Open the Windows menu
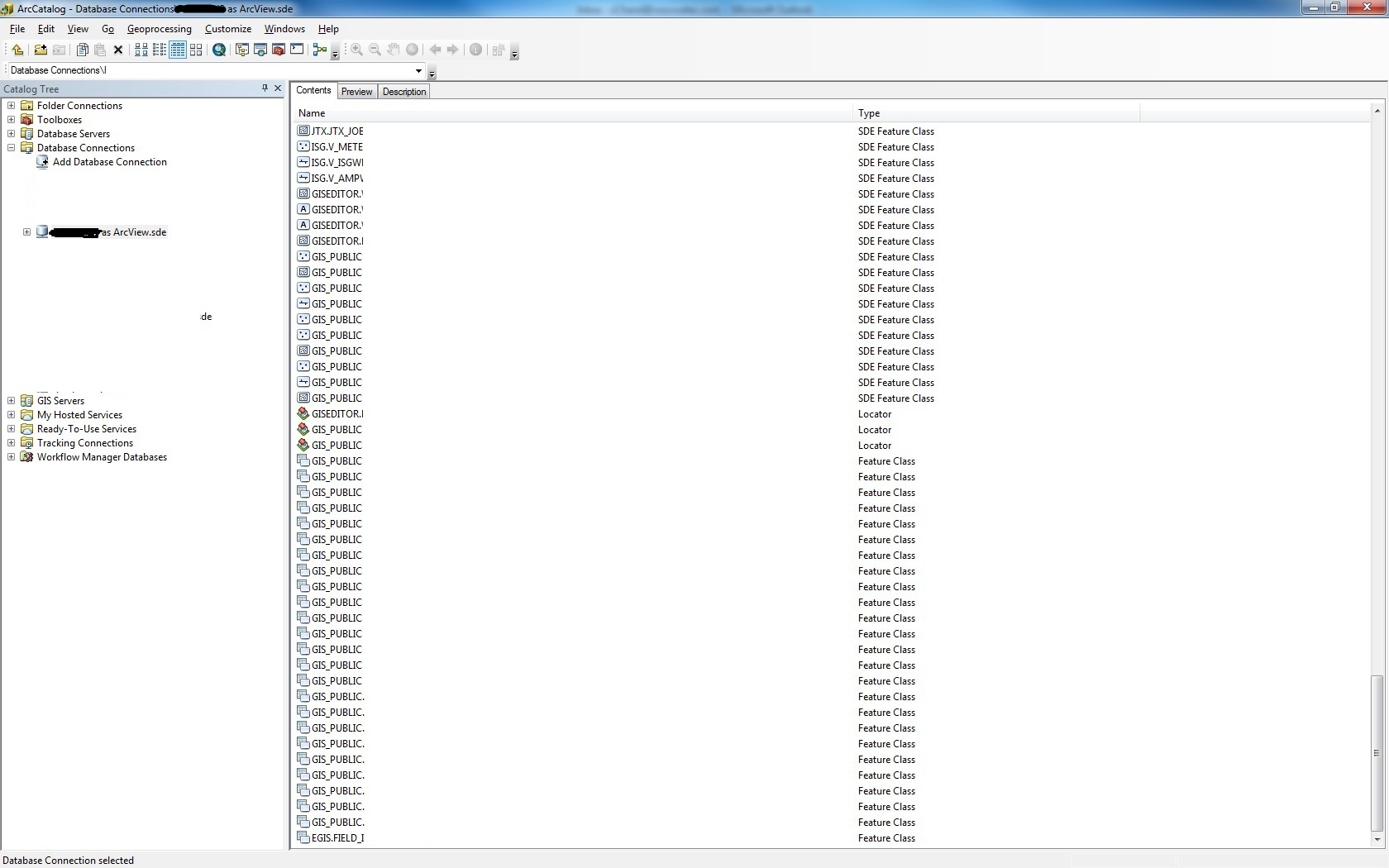The image size is (1389, 868). click(284, 29)
